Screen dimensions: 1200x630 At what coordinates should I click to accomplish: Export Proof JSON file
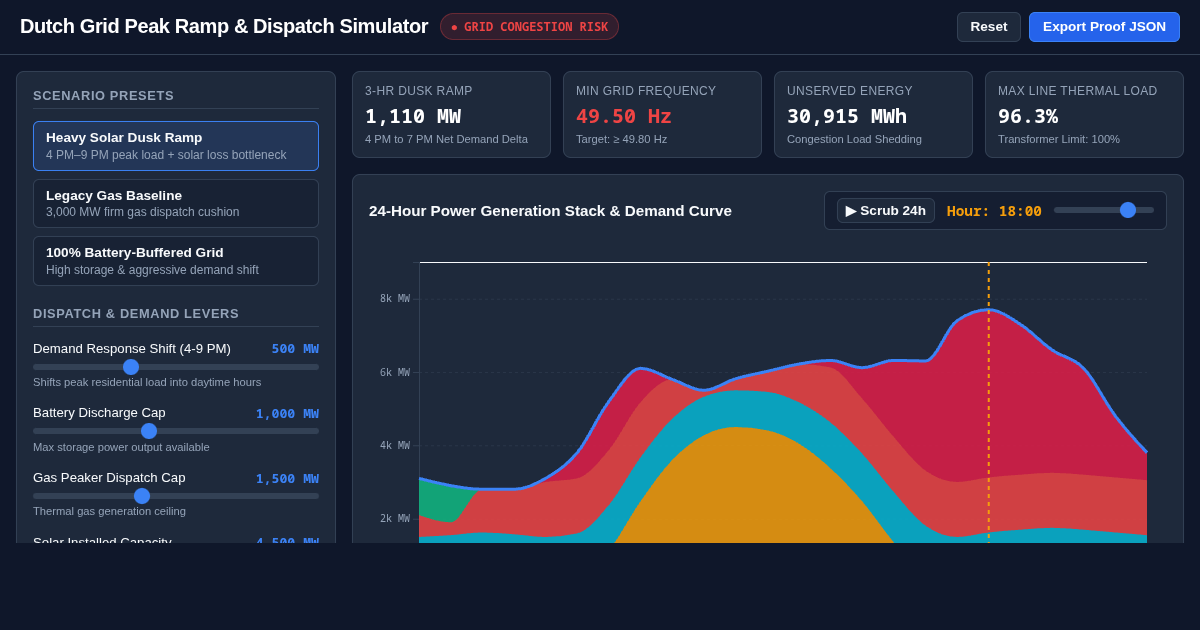point(1104,27)
